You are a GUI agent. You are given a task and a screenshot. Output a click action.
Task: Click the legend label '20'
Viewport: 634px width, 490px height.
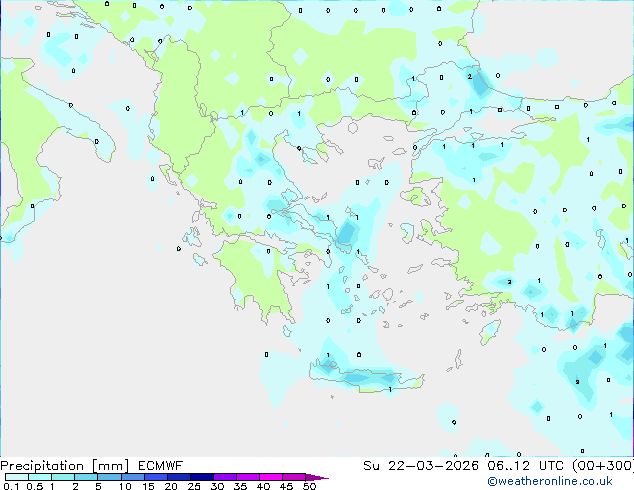click(171, 486)
